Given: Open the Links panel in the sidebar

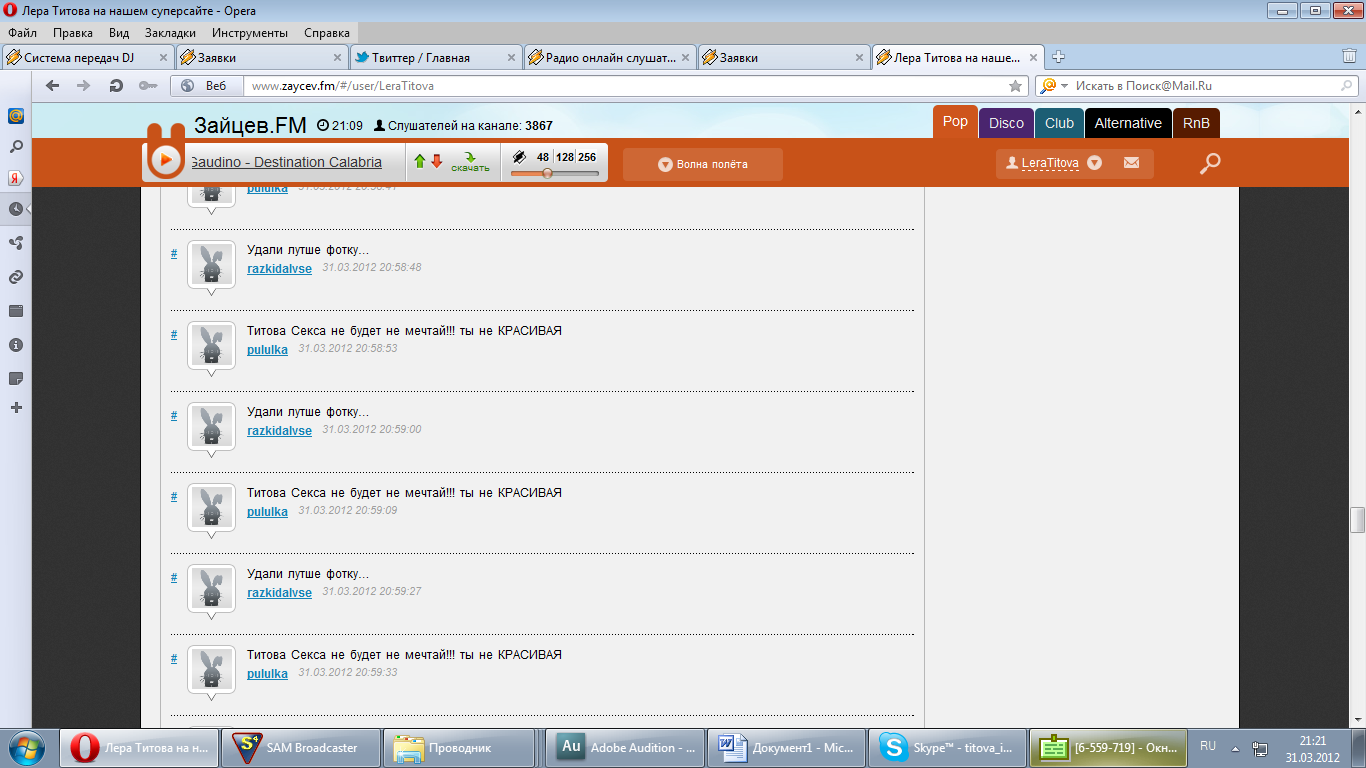Looking at the screenshot, I should point(16,277).
